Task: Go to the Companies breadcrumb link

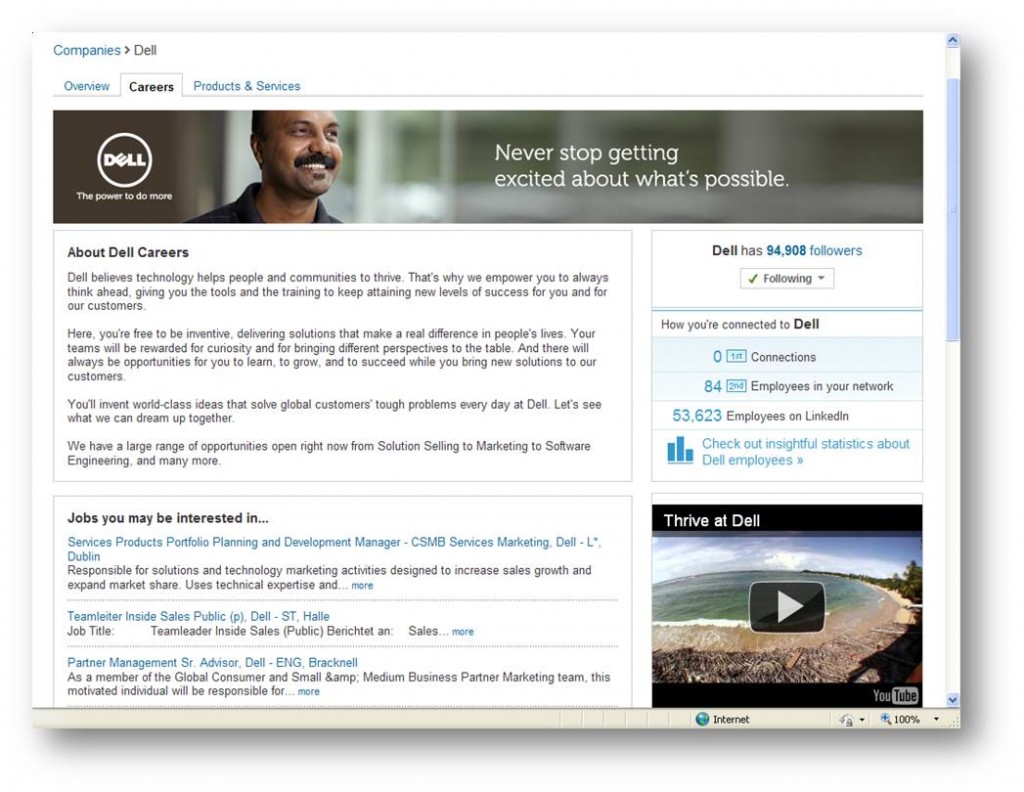Action: (x=86, y=50)
